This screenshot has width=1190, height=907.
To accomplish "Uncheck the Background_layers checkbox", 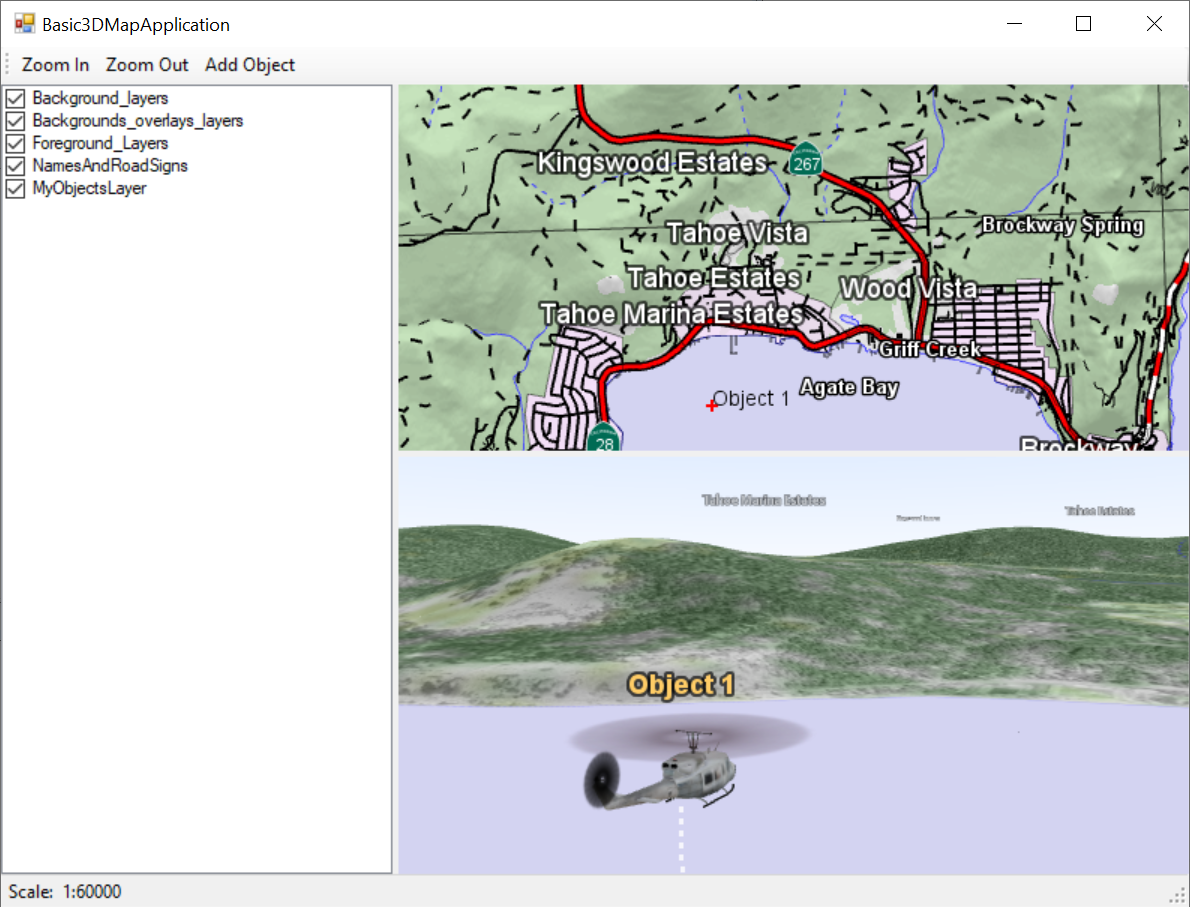I will tap(16, 98).
